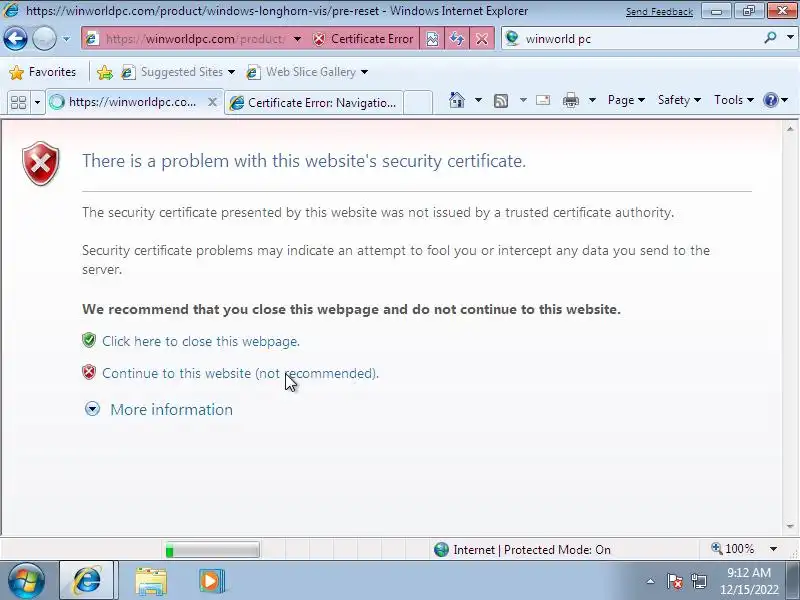This screenshot has height=600, width=800.
Task: Open the Suggested Sites link
Action: point(178,72)
